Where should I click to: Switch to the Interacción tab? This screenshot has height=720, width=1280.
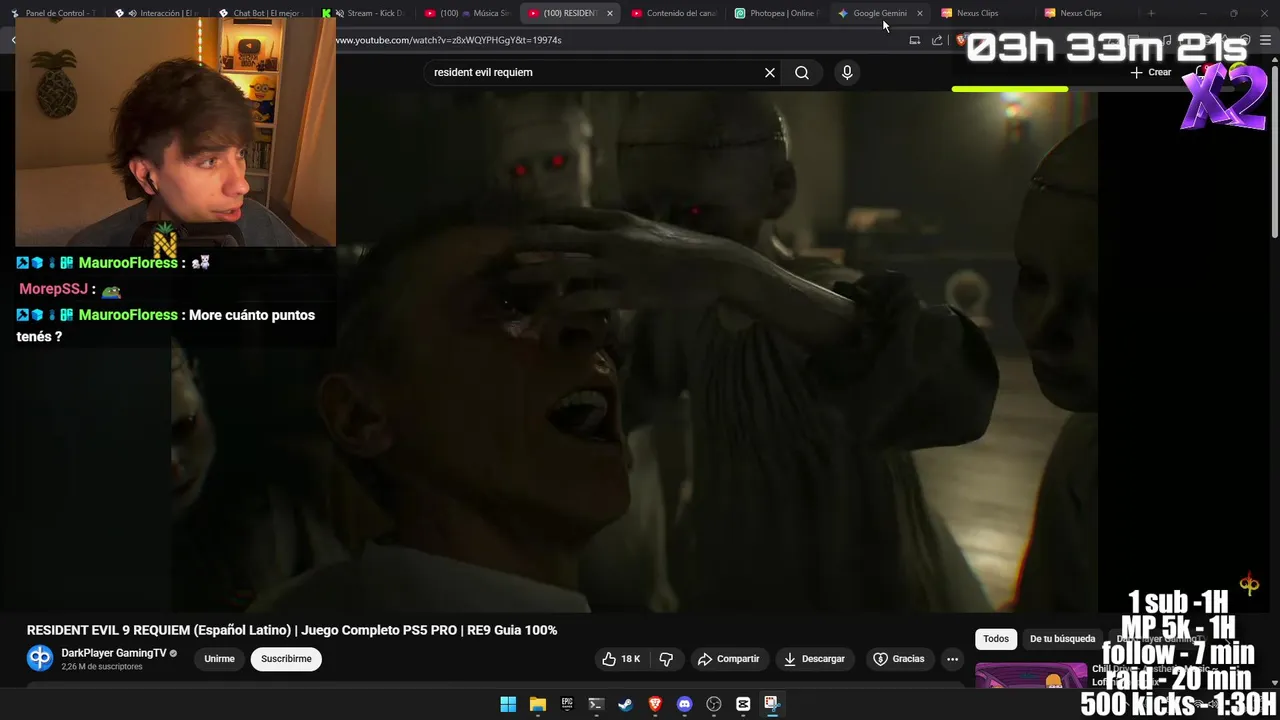click(x=158, y=13)
